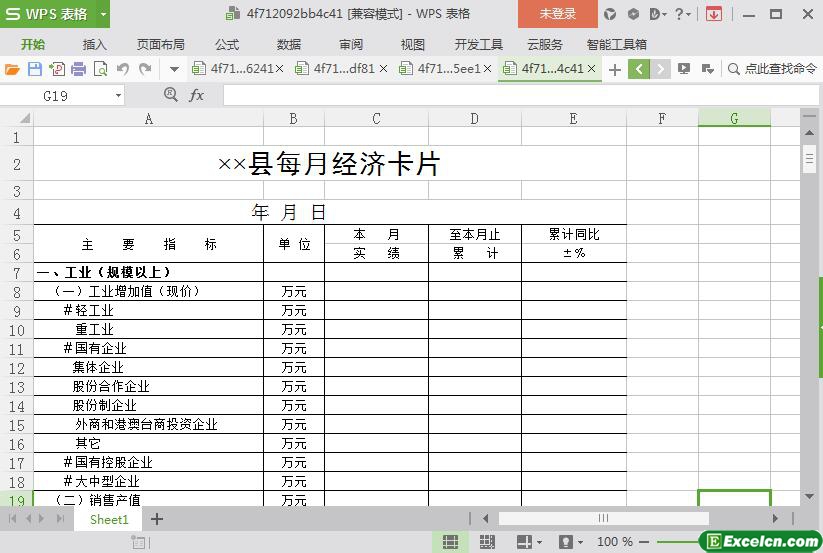Viewport: 823px width, 553px height.
Task: Open the 视图 ribbon tab
Action: point(413,45)
